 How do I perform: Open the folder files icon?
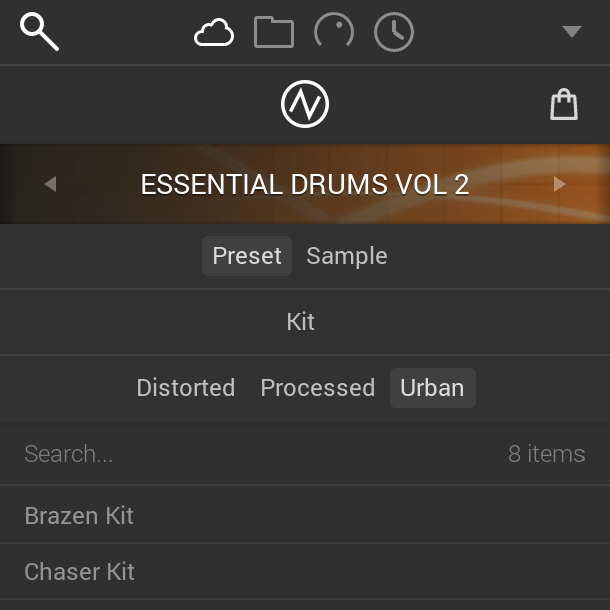[x=274, y=32]
